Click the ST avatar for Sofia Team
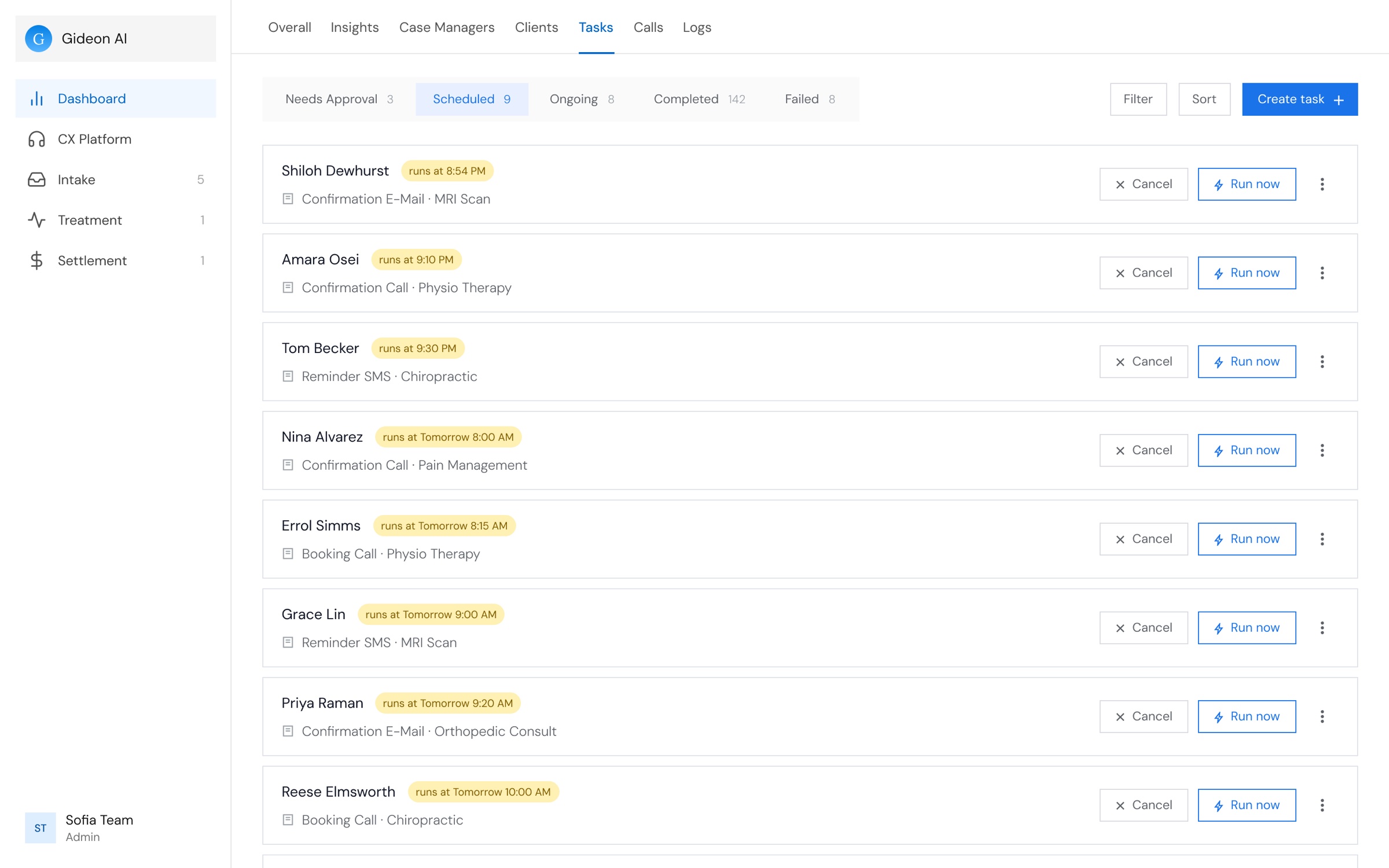Viewport: 1389px width, 868px height. (x=40, y=827)
